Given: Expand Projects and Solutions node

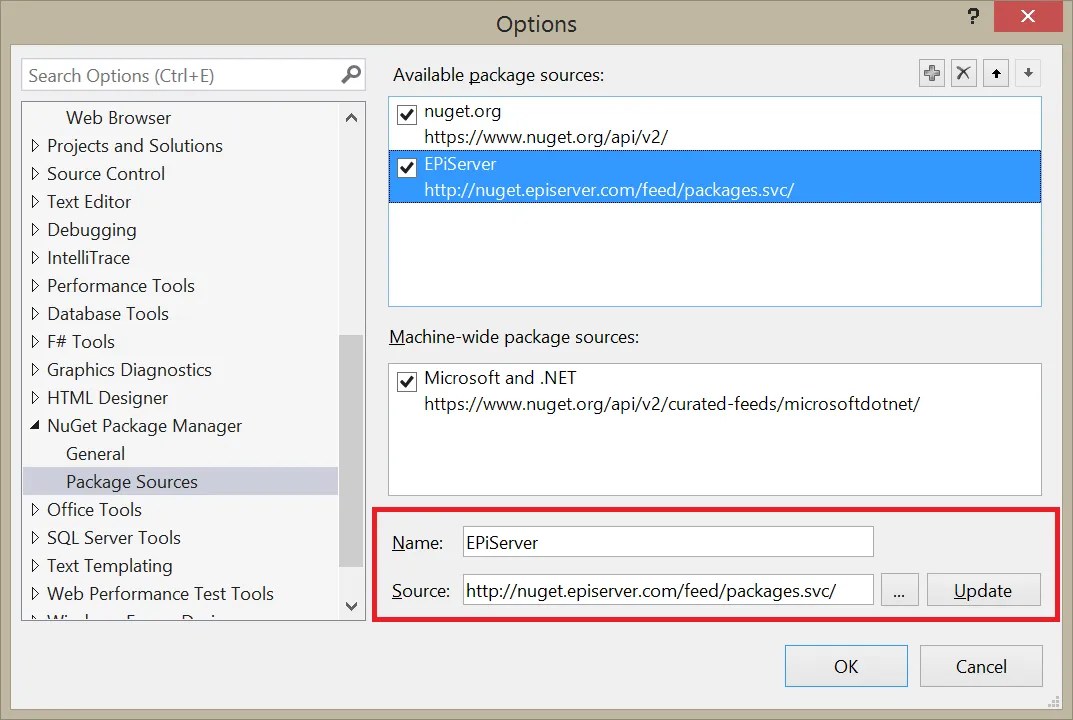Looking at the screenshot, I should pos(35,146).
